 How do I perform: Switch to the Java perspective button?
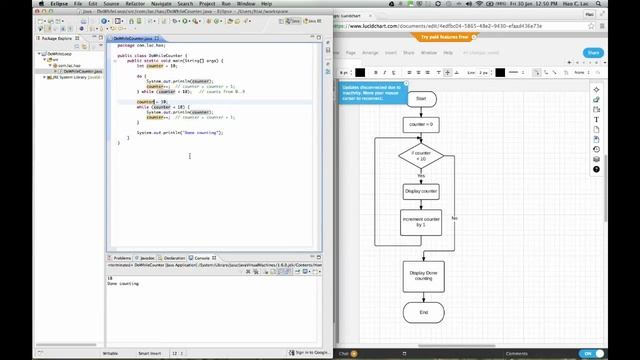tap(293, 21)
